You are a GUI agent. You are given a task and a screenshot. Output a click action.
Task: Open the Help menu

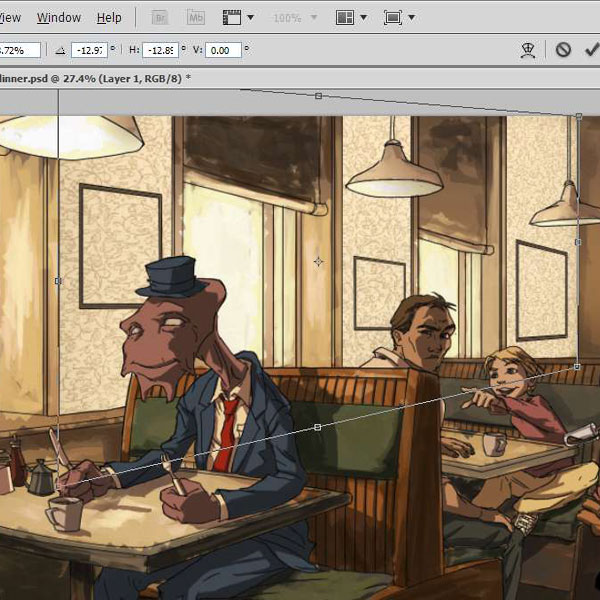pyautogui.click(x=109, y=18)
